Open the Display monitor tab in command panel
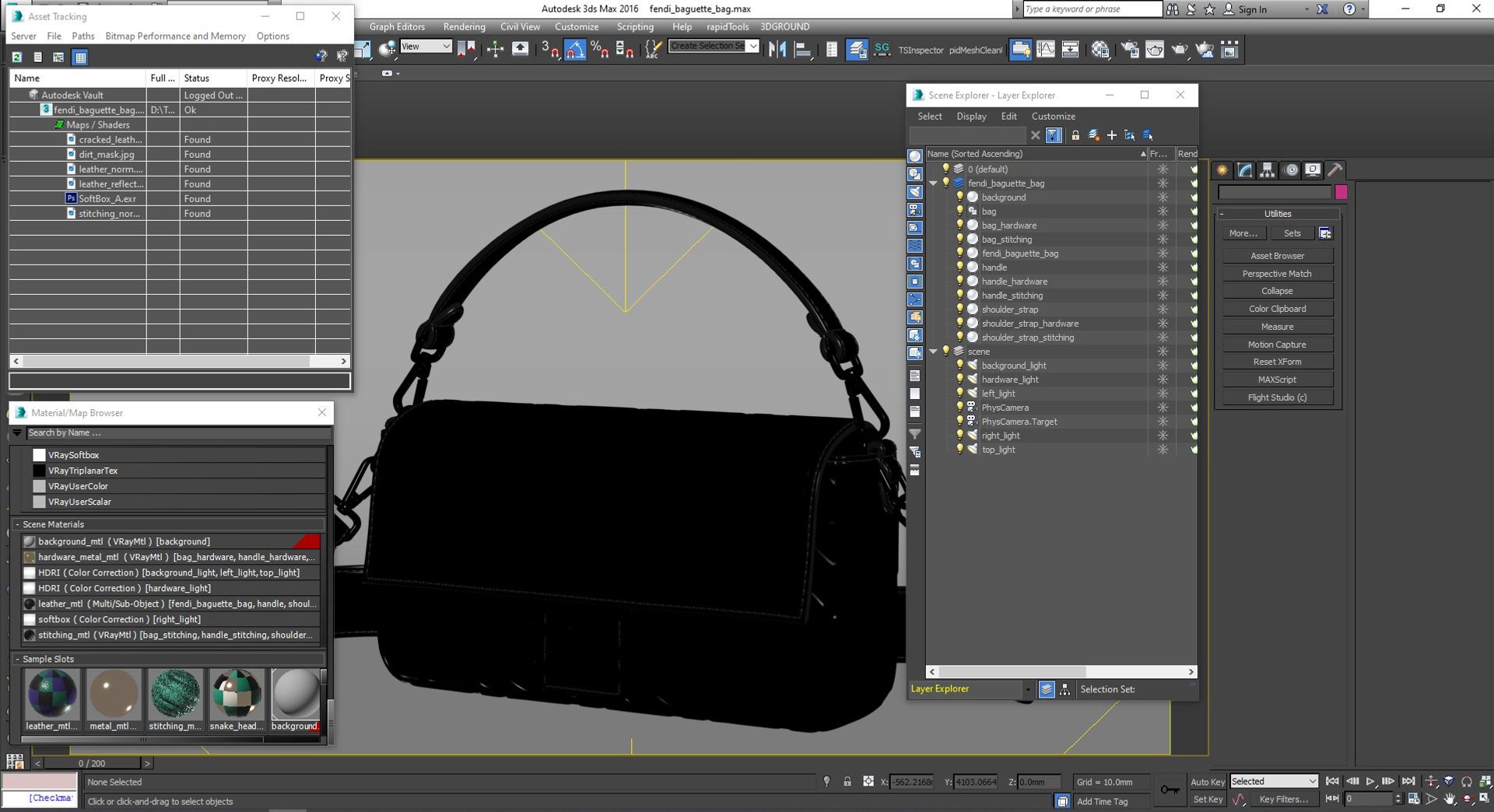This screenshot has width=1494, height=812. 1313,170
